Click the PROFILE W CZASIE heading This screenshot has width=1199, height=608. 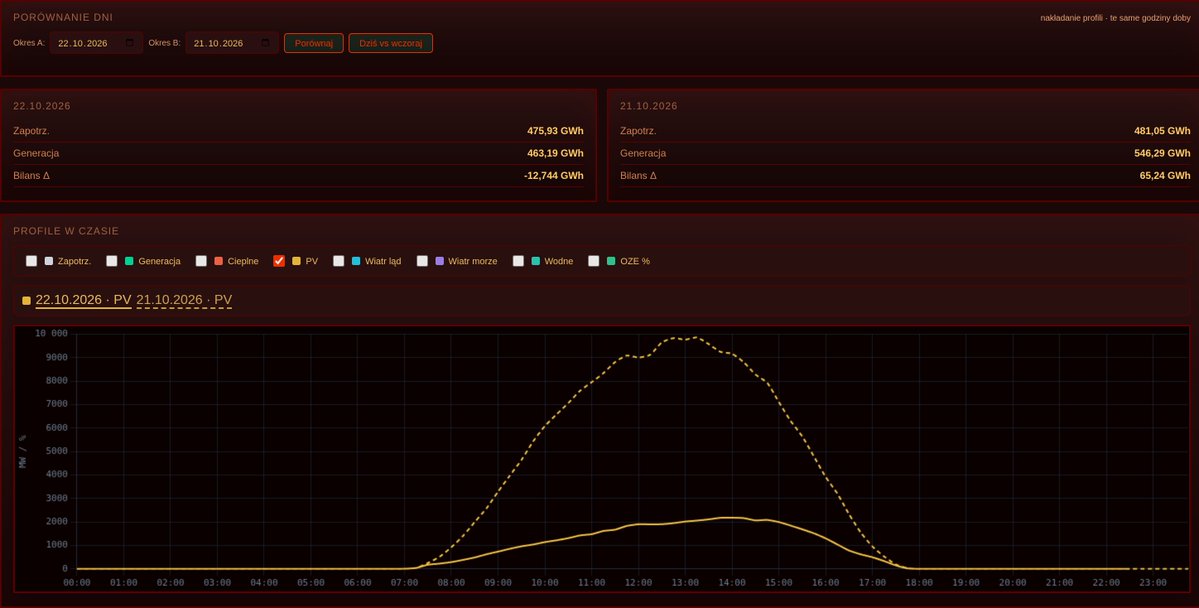(x=66, y=231)
